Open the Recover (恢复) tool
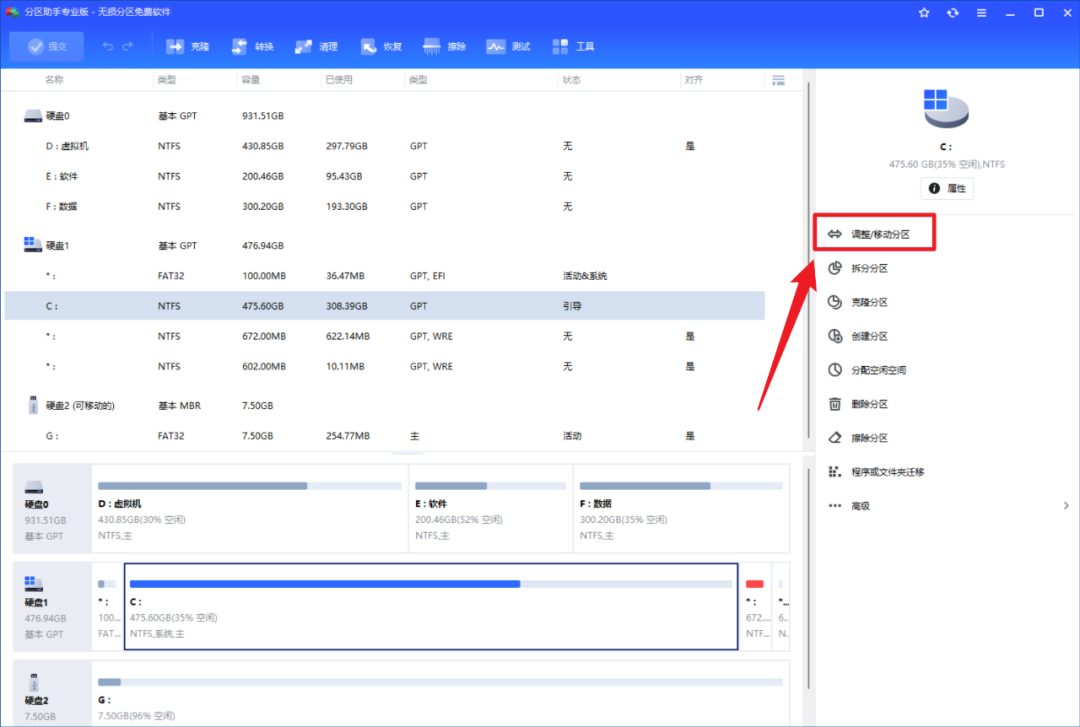The height and width of the screenshot is (727, 1080). [381, 46]
